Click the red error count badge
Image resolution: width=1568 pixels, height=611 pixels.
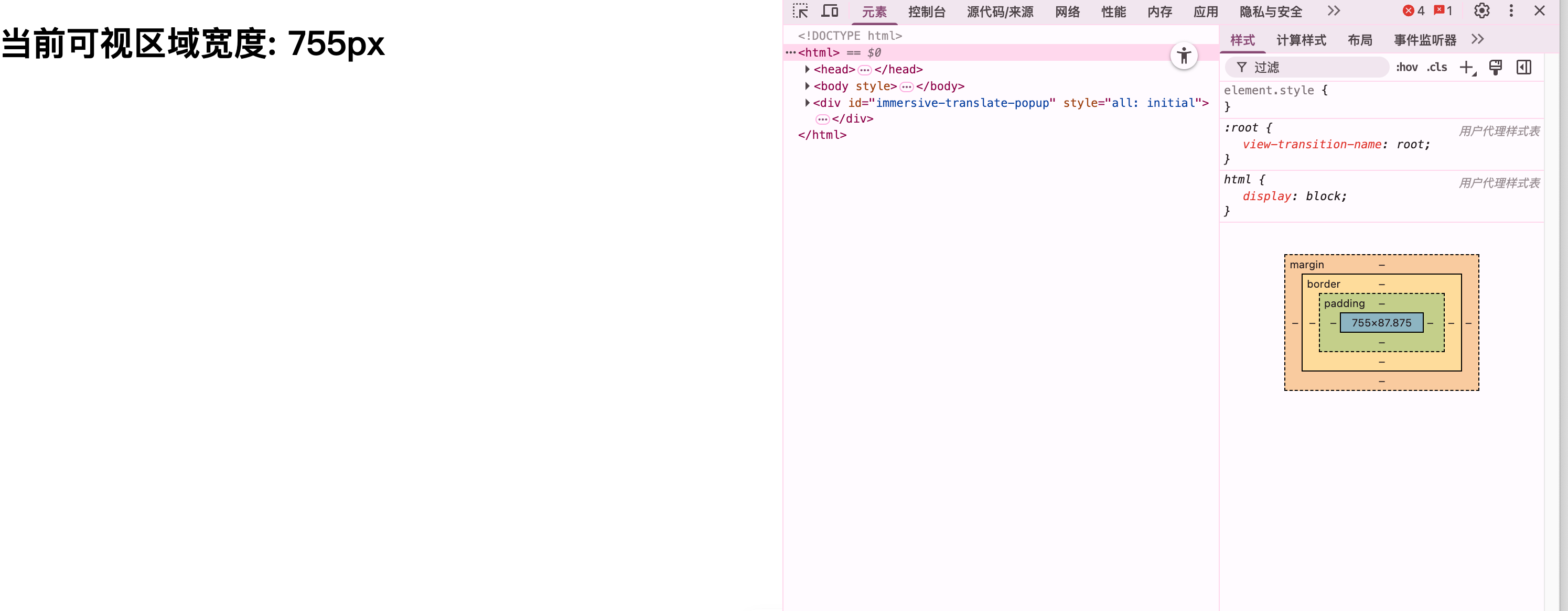(1413, 11)
